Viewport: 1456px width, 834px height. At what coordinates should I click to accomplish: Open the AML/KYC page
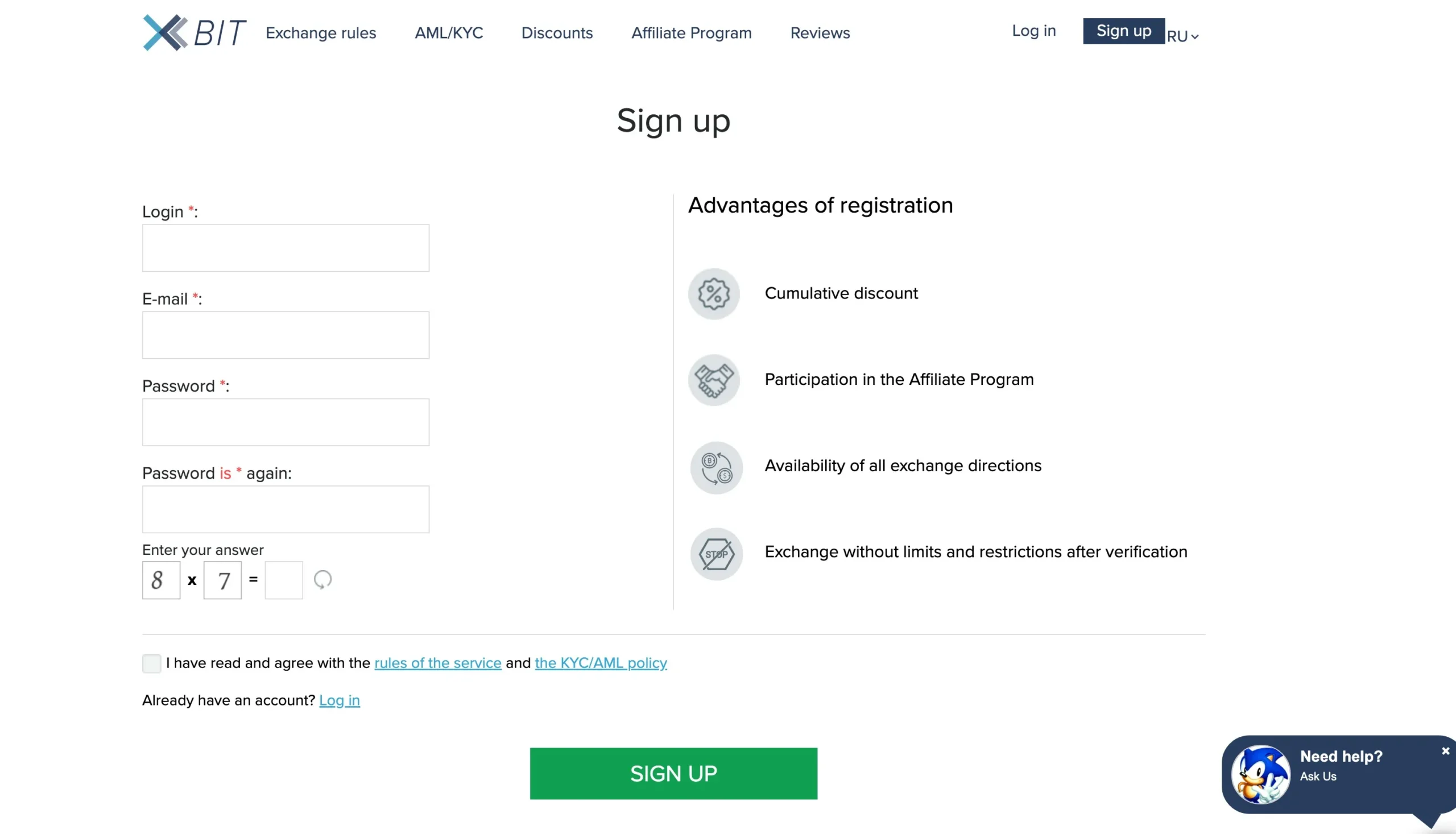tap(449, 32)
